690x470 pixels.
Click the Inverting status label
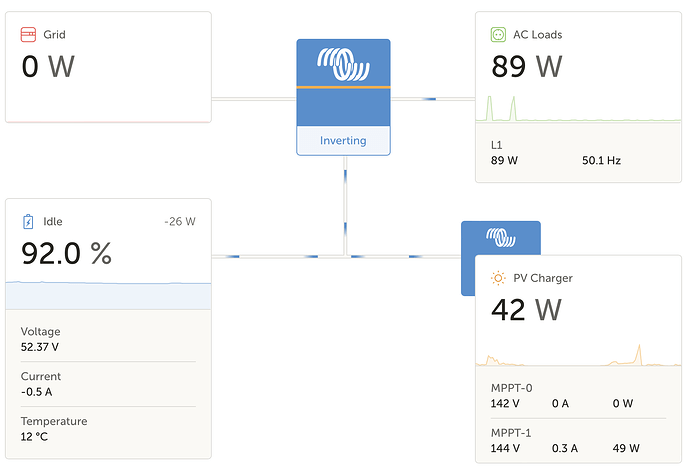pos(343,141)
